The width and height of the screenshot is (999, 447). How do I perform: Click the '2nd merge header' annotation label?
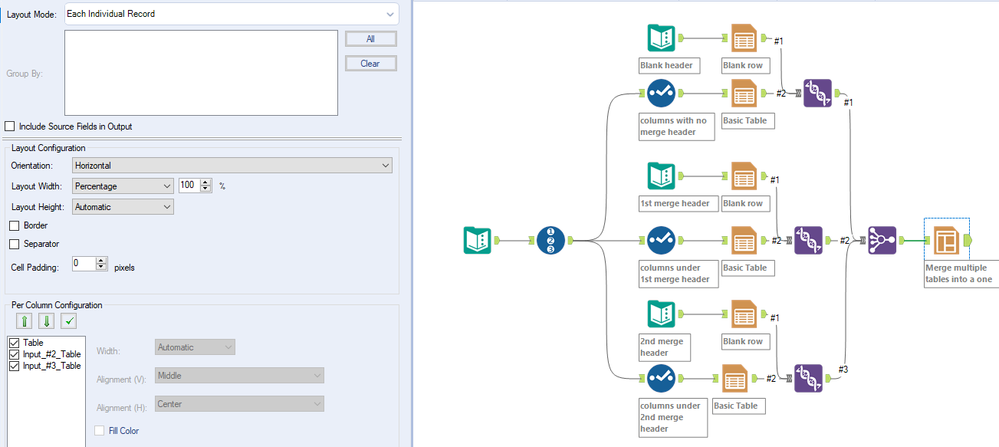click(665, 347)
